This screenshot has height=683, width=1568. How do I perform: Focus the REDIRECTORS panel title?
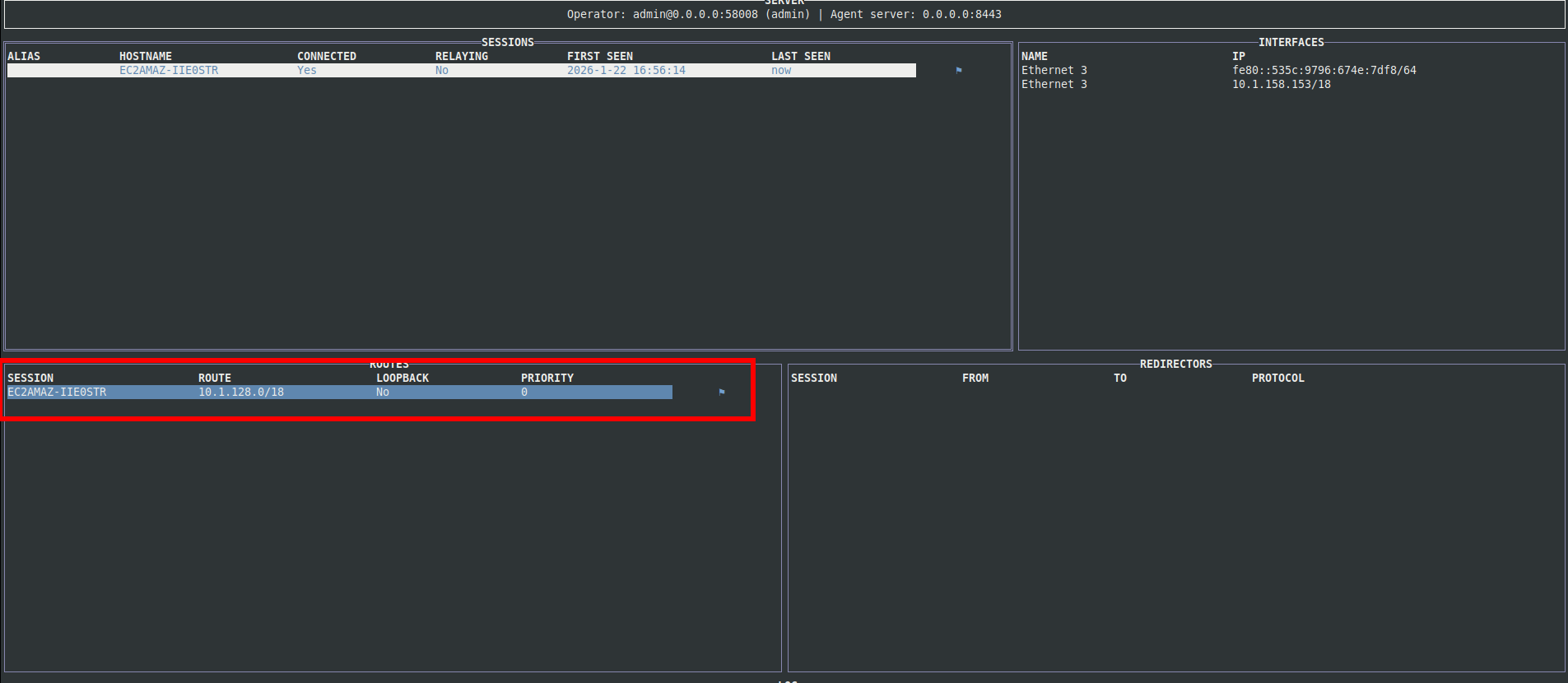(x=1175, y=365)
